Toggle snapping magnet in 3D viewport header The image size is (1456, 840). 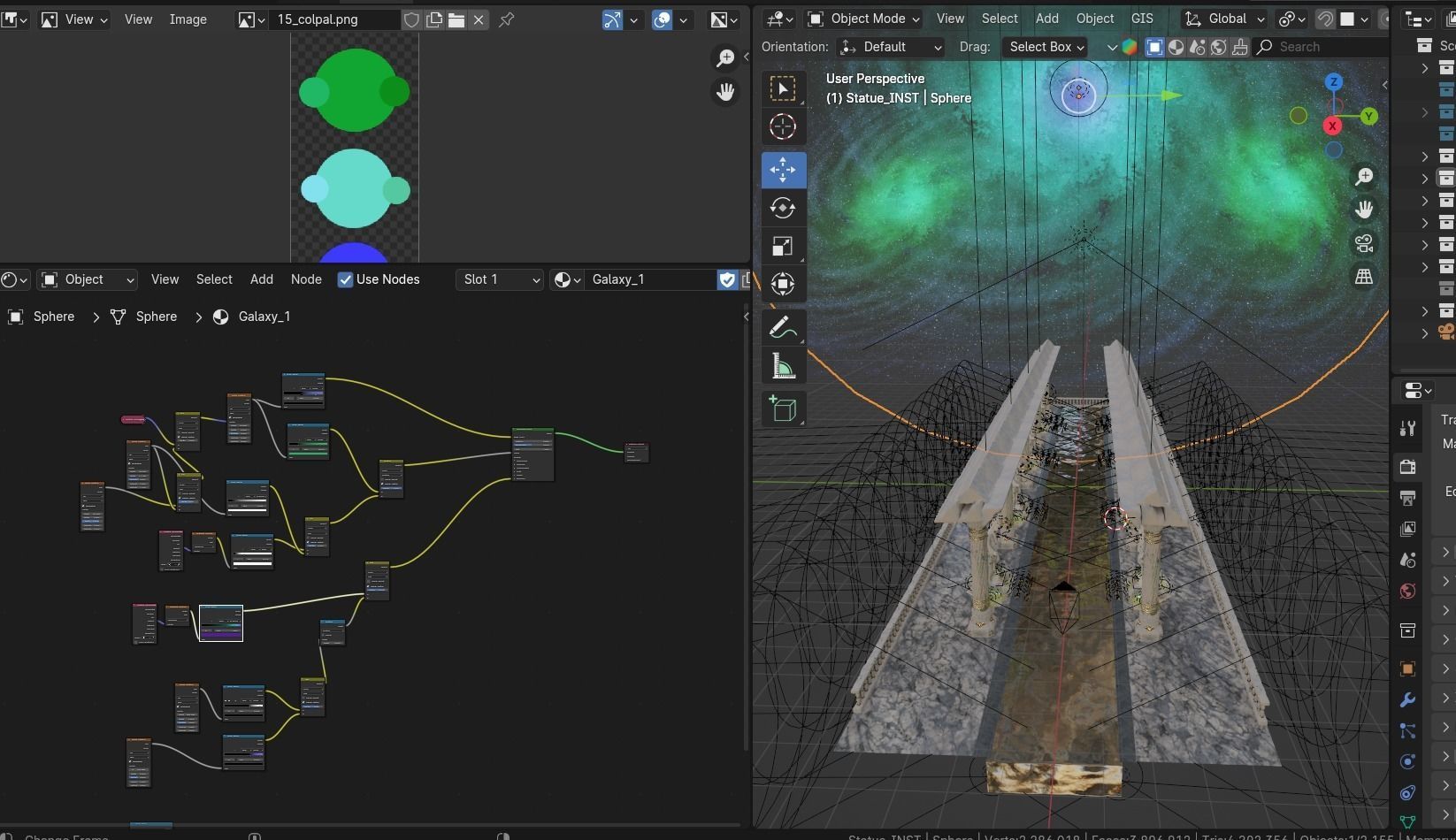(1325, 19)
